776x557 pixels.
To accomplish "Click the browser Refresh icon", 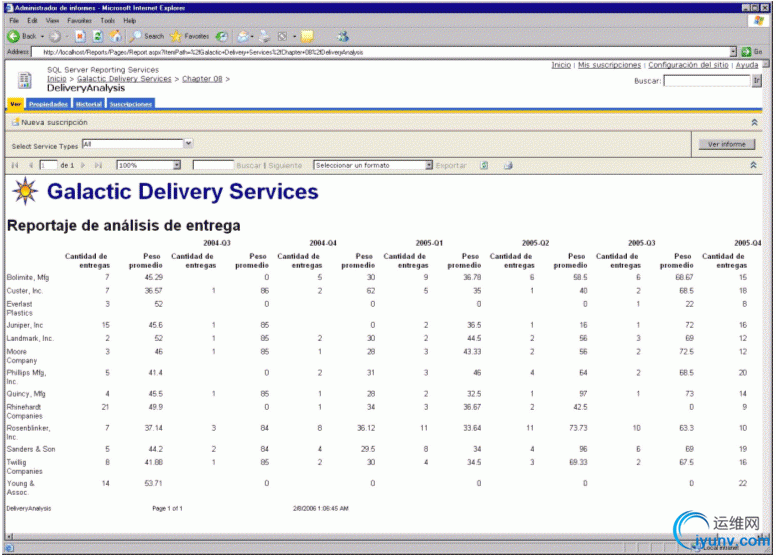I will point(97,36).
